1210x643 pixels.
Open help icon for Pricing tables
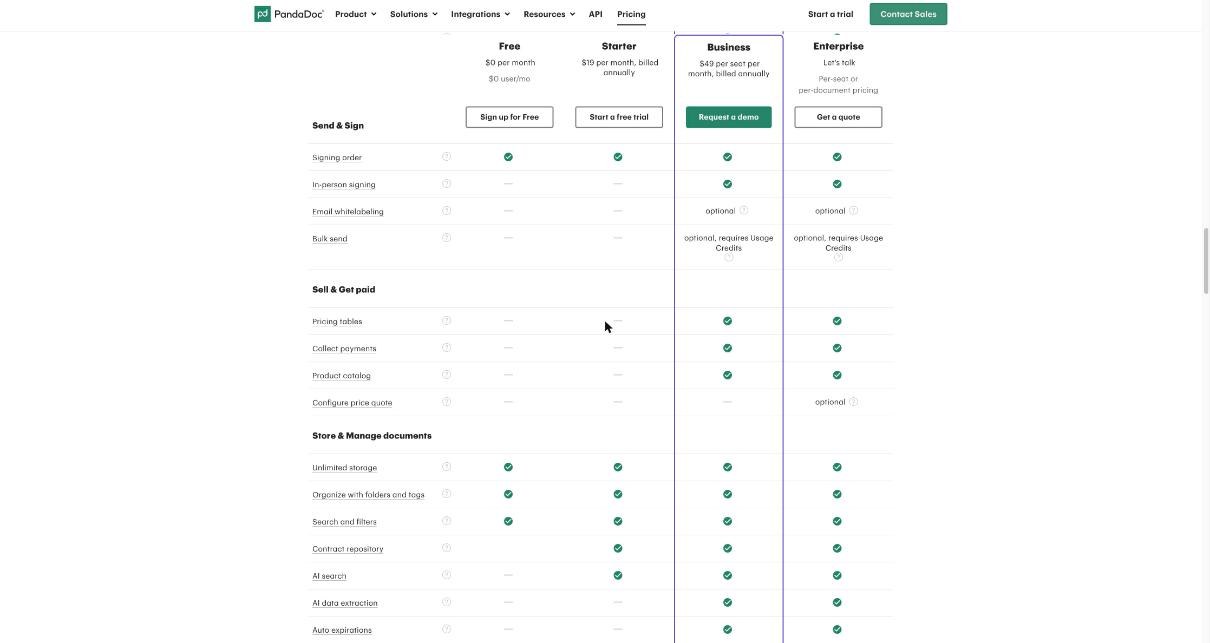tap(446, 320)
